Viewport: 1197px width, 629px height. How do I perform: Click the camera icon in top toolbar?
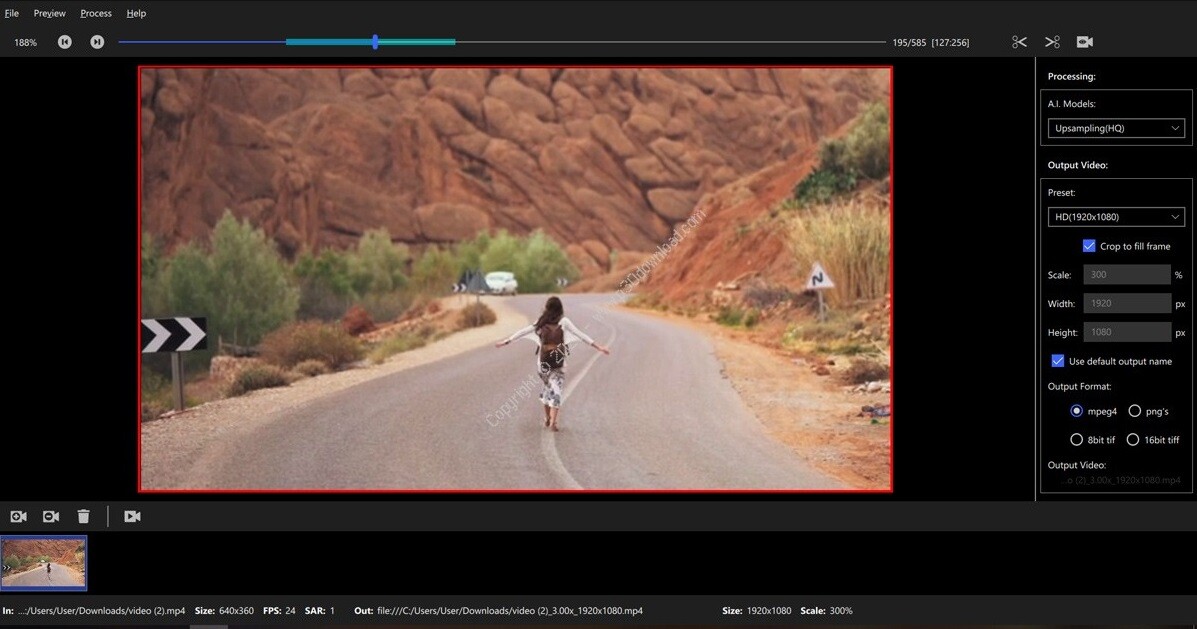point(1085,42)
